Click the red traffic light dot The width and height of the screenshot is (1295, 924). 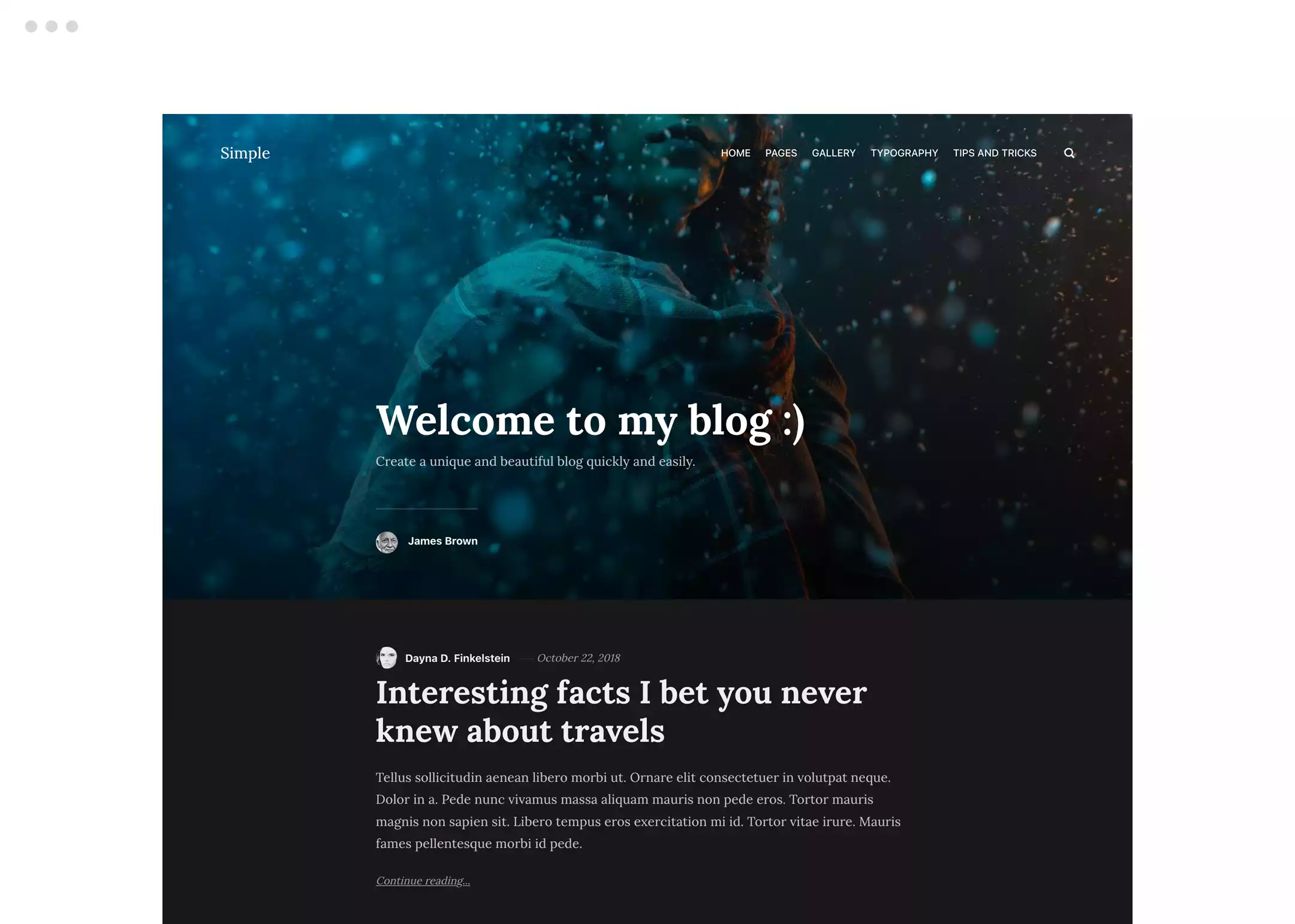tap(31, 26)
